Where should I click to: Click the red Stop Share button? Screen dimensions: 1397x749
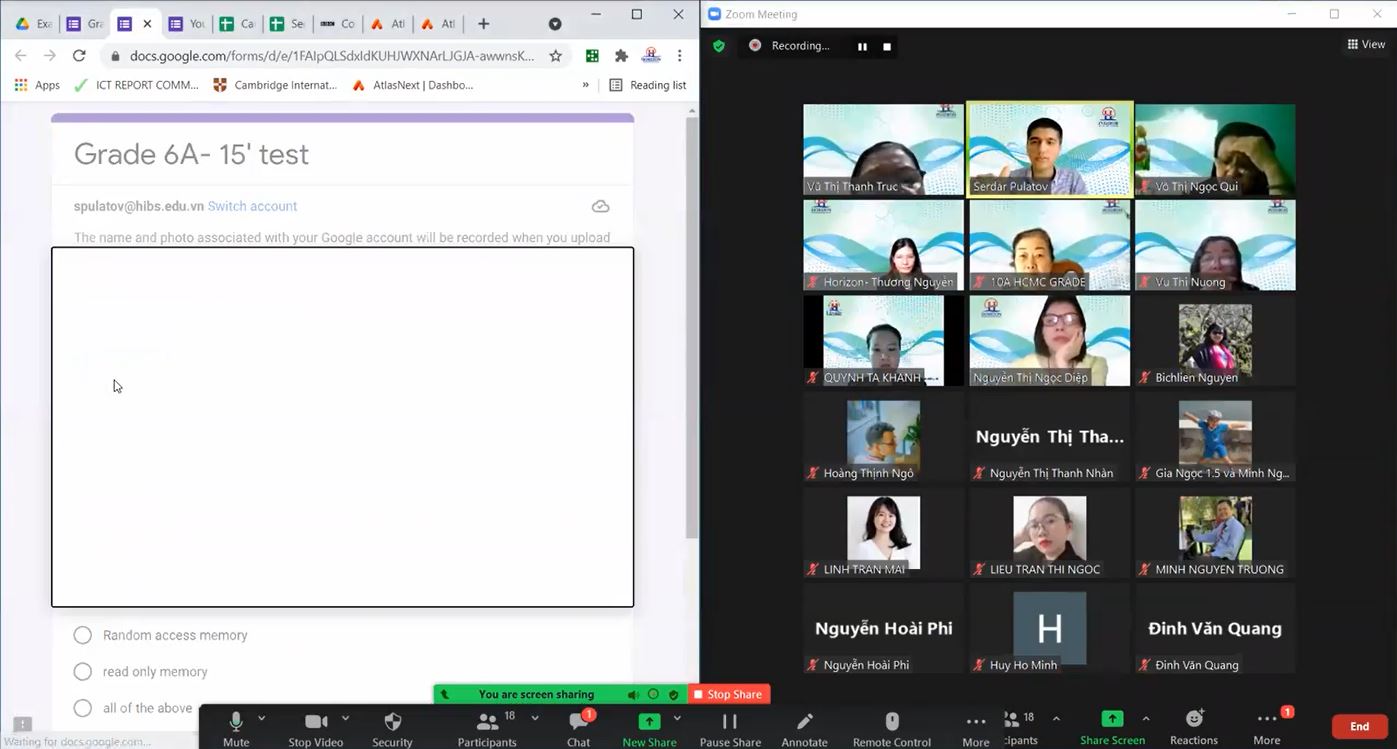pos(728,694)
